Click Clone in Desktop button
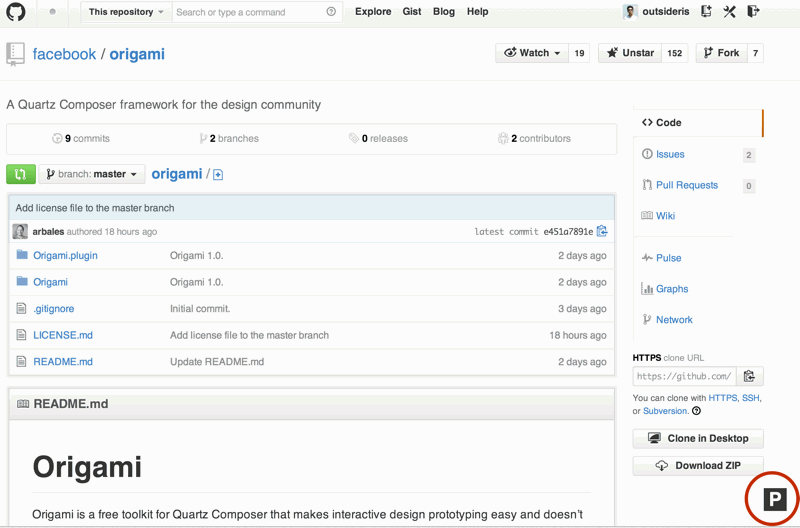 (698, 438)
